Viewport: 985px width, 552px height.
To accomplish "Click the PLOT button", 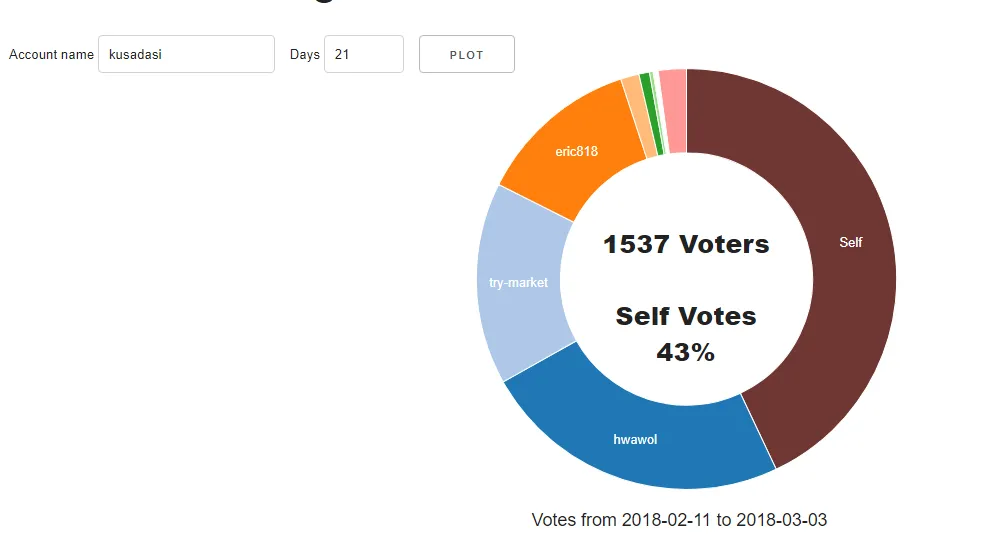I will (x=467, y=54).
